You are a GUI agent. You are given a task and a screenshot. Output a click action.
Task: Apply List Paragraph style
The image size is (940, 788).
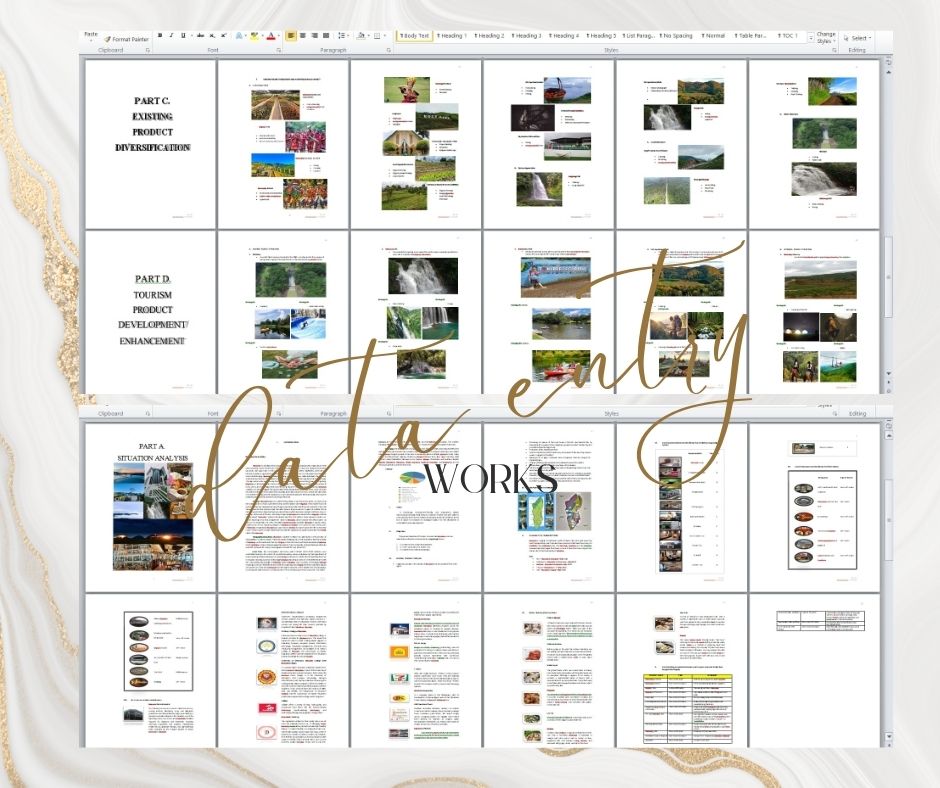coord(639,36)
